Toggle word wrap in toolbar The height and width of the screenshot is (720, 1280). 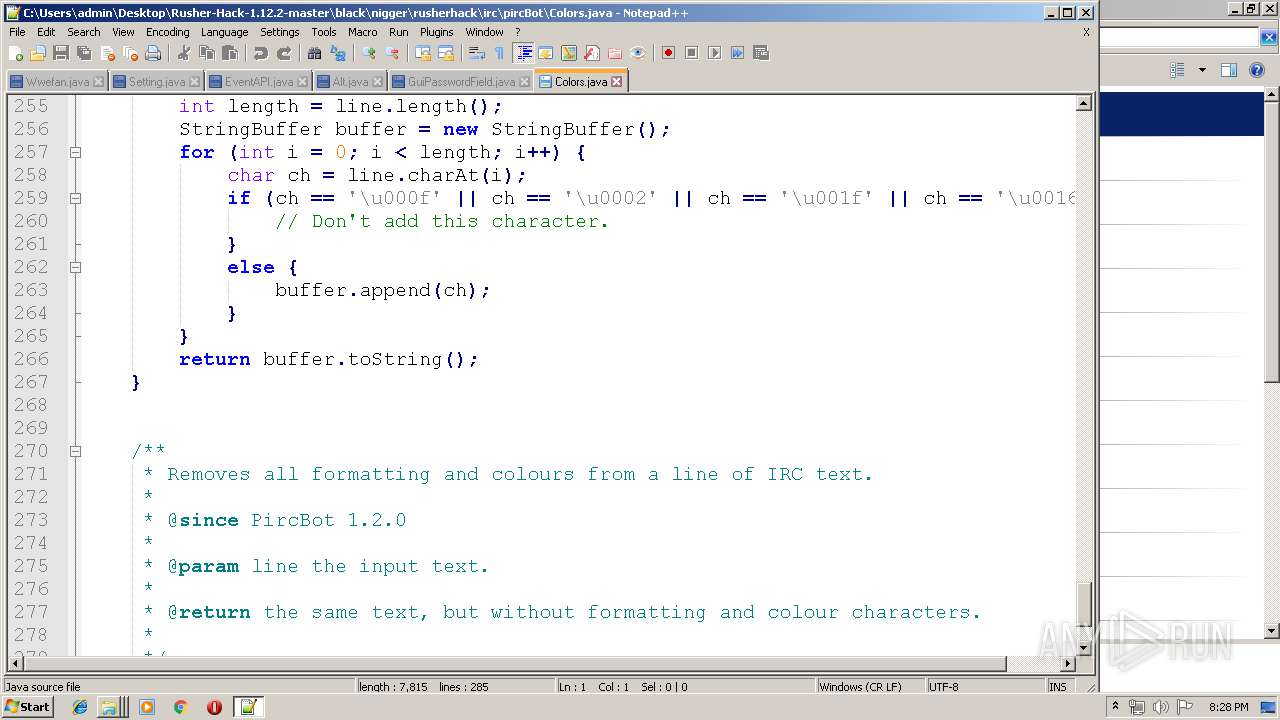pyautogui.click(x=477, y=53)
